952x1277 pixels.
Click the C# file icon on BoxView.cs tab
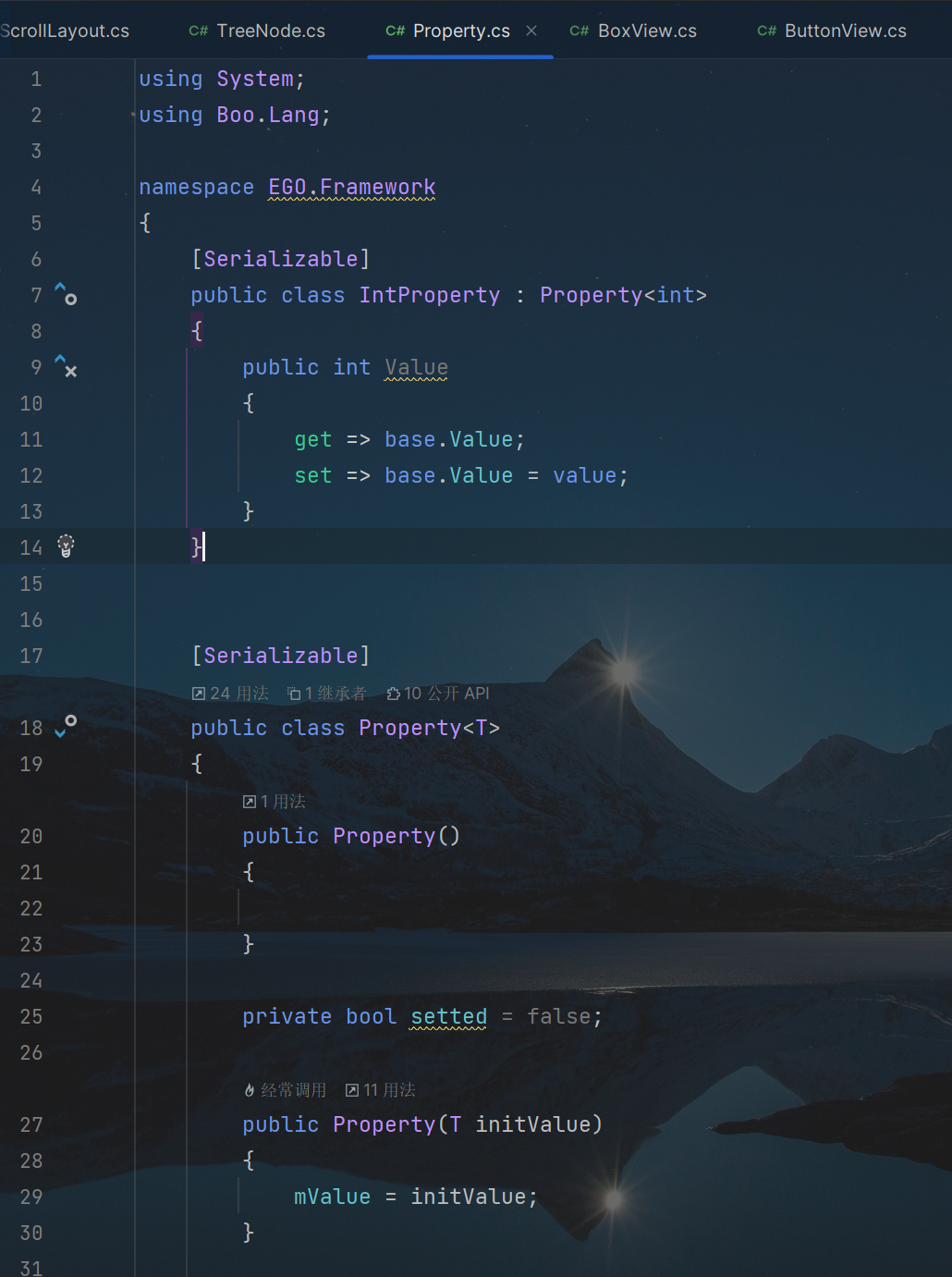tap(580, 31)
